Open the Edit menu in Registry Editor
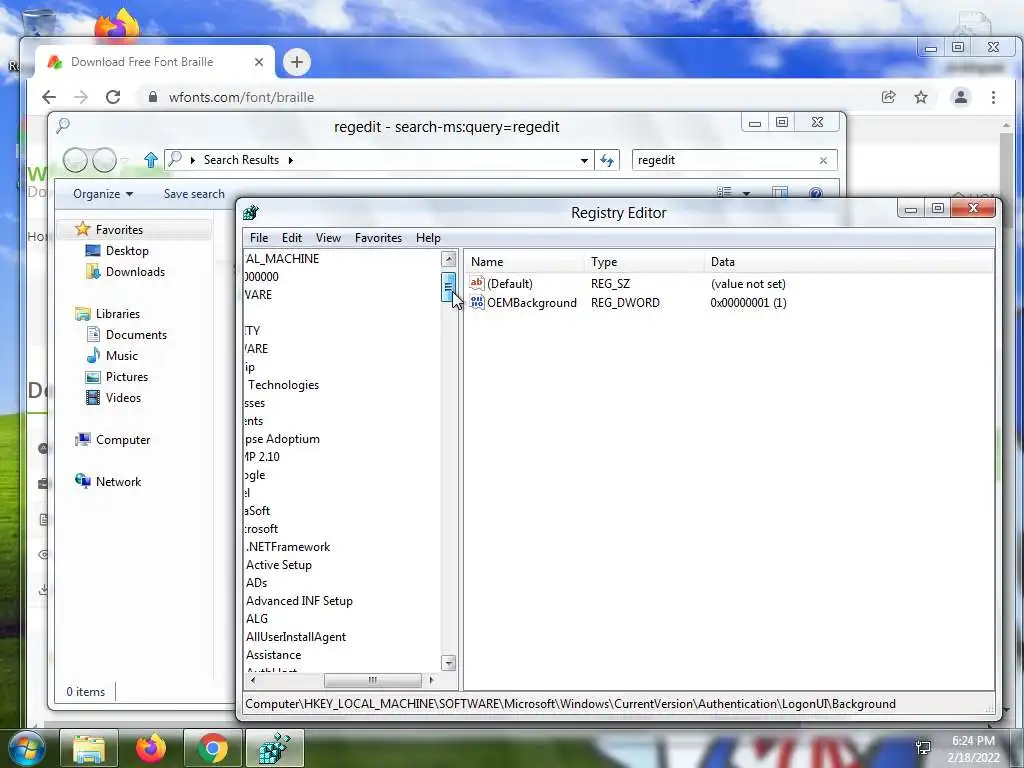 [291, 238]
